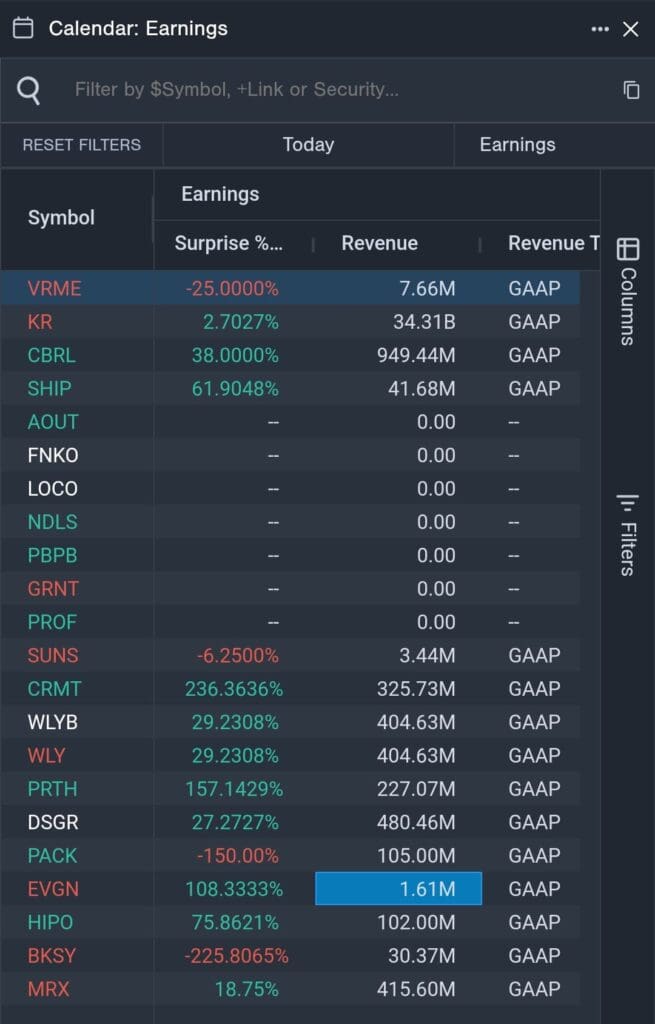Screen dimensions: 655x1024
Task: Click the search magnifier icon
Action: coord(29,89)
